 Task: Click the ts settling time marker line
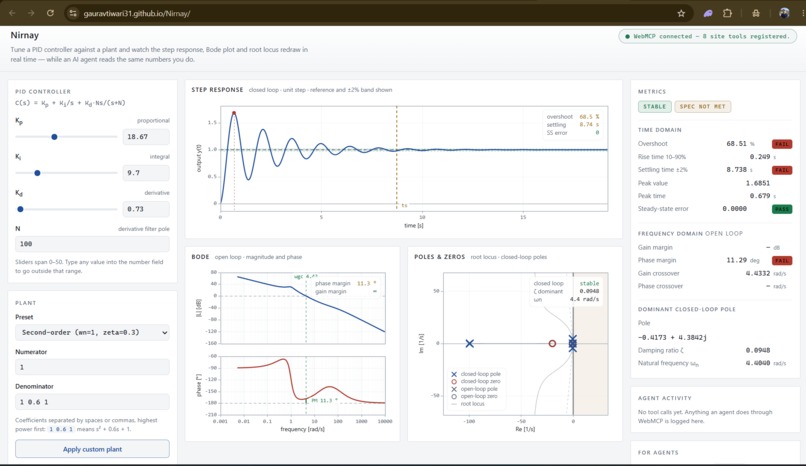coord(397,157)
